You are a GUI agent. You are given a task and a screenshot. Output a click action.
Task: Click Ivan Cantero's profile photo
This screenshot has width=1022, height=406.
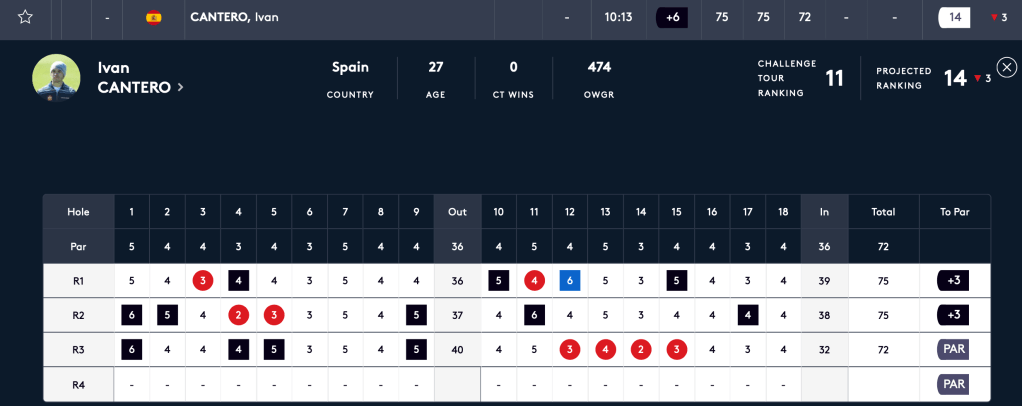[56, 78]
